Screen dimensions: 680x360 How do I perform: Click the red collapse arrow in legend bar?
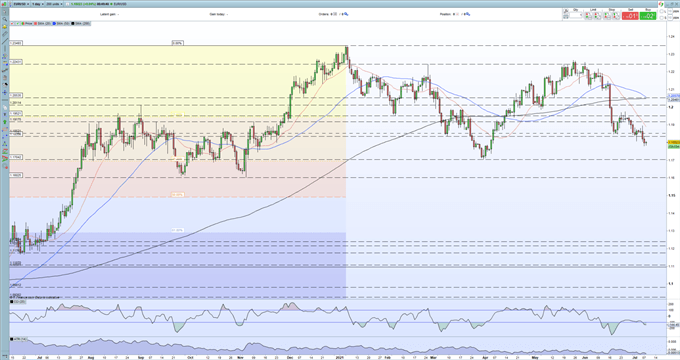(x=12, y=23)
